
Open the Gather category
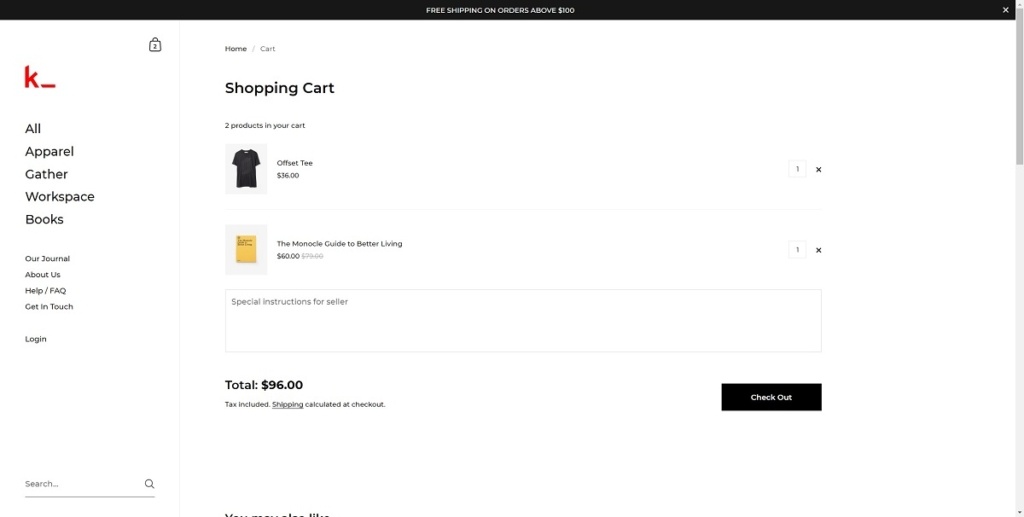(x=46, y=174)
